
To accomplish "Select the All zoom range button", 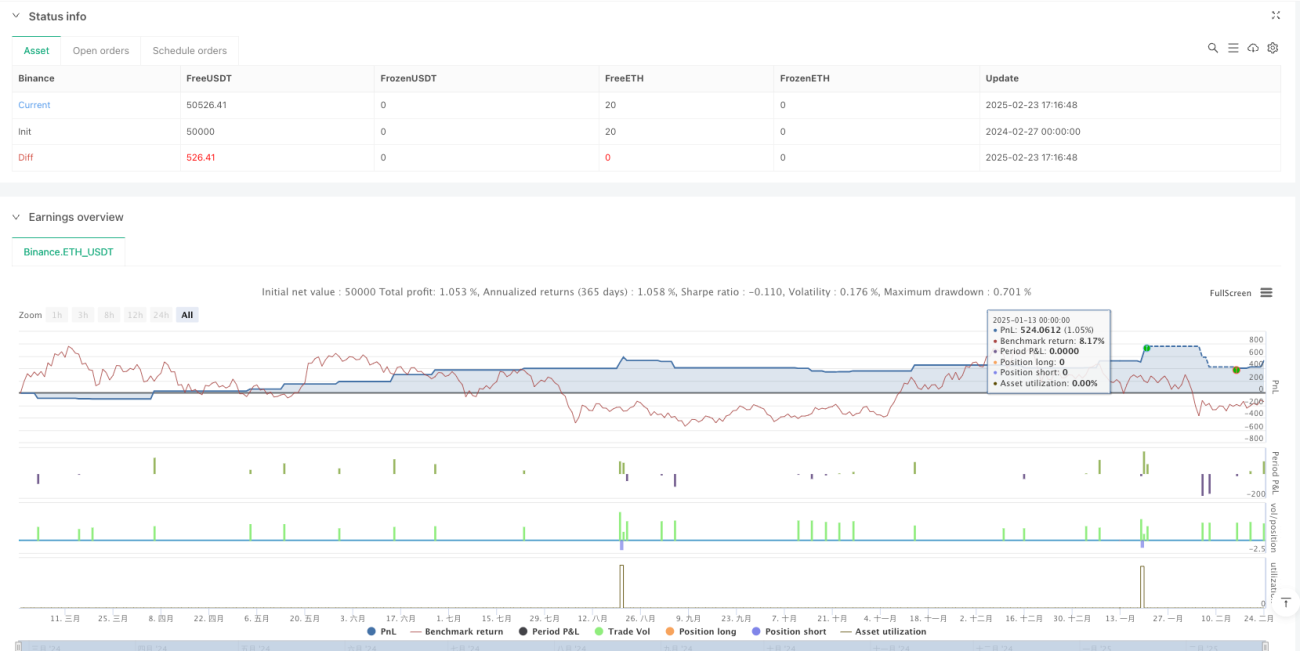I will click(x=187, y=315).
